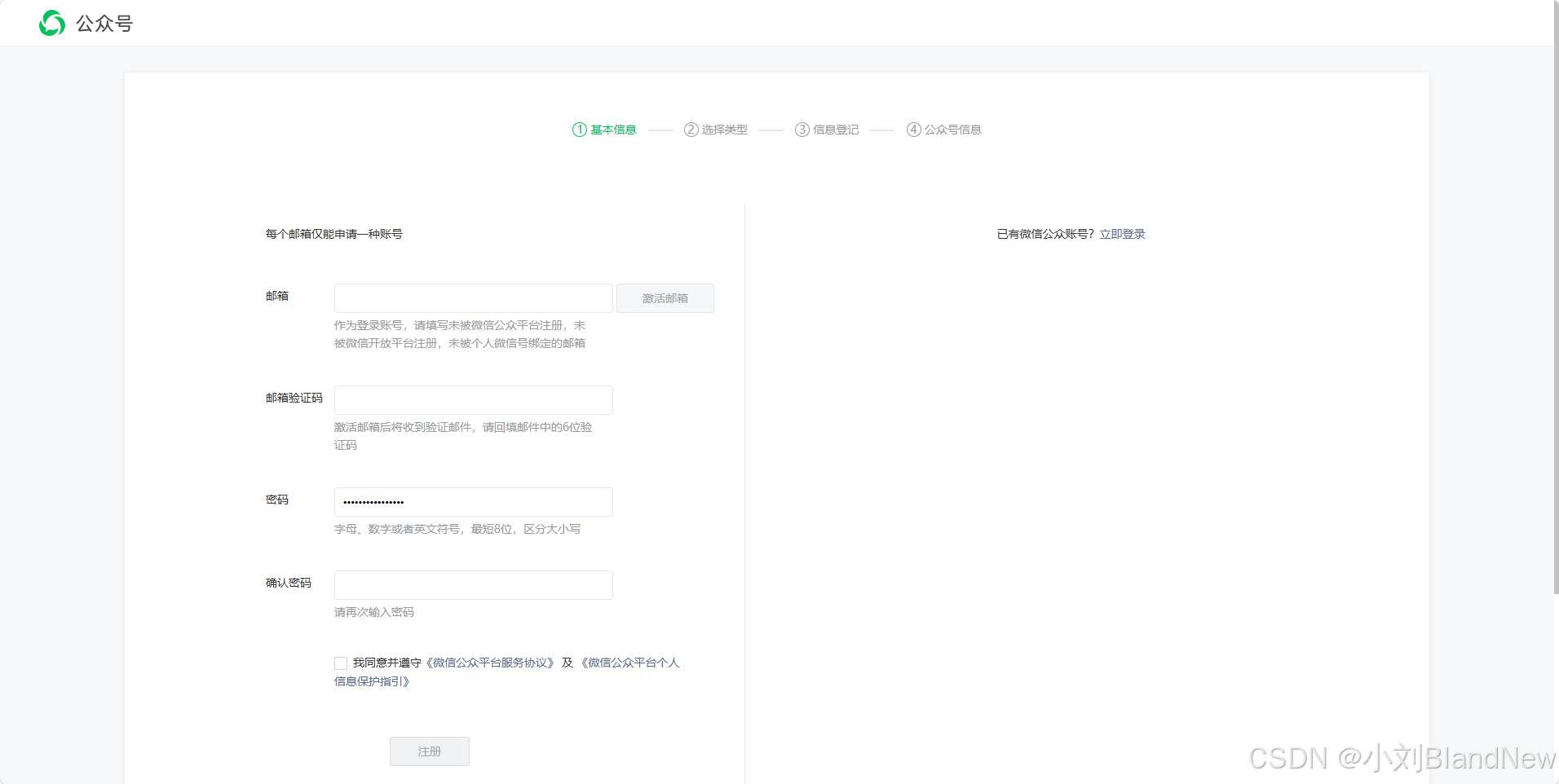Click into the 密码 password field
Screen dimensions: 1559x784
pyautogui.click(x=474, y=502)
